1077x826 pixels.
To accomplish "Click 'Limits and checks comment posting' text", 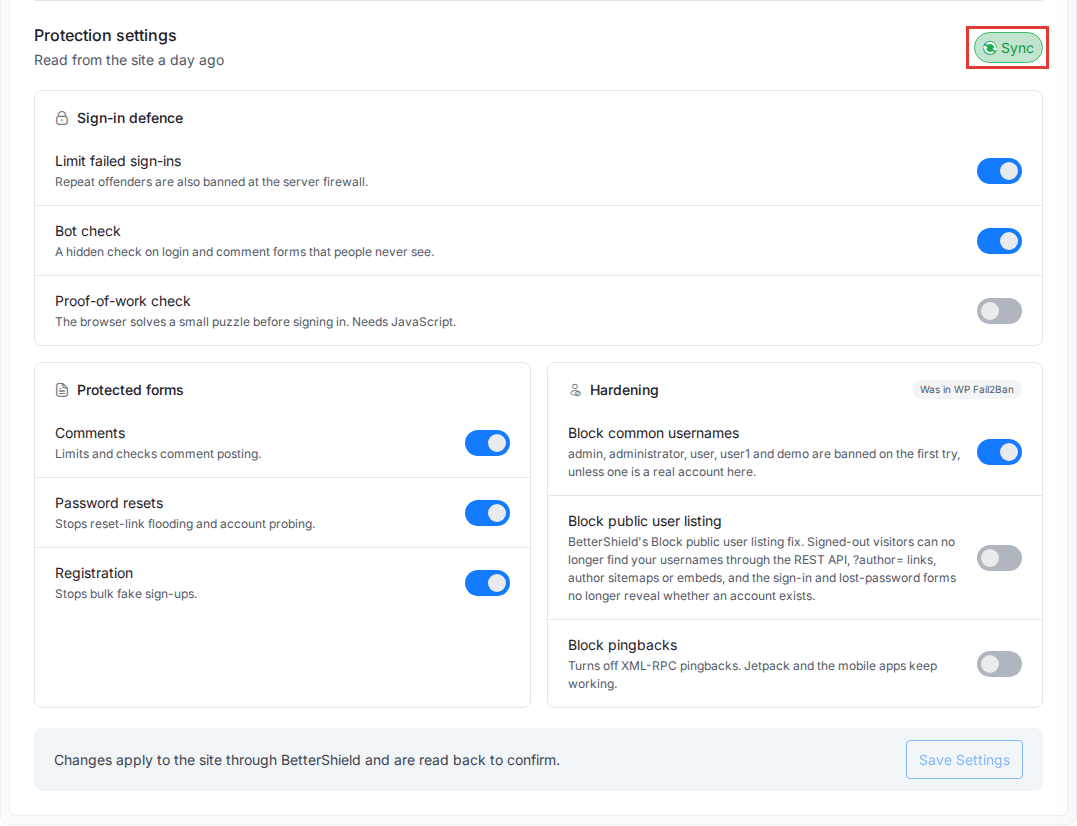I will point(158,454).
